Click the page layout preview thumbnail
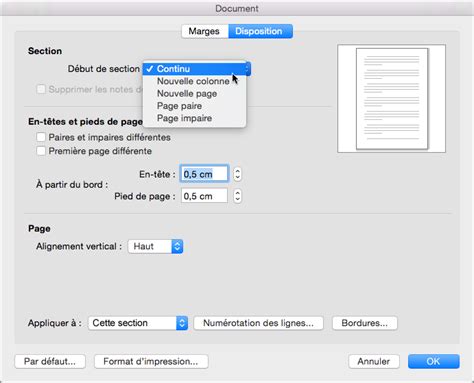This screenshot has height=383, width=474. 392,99
